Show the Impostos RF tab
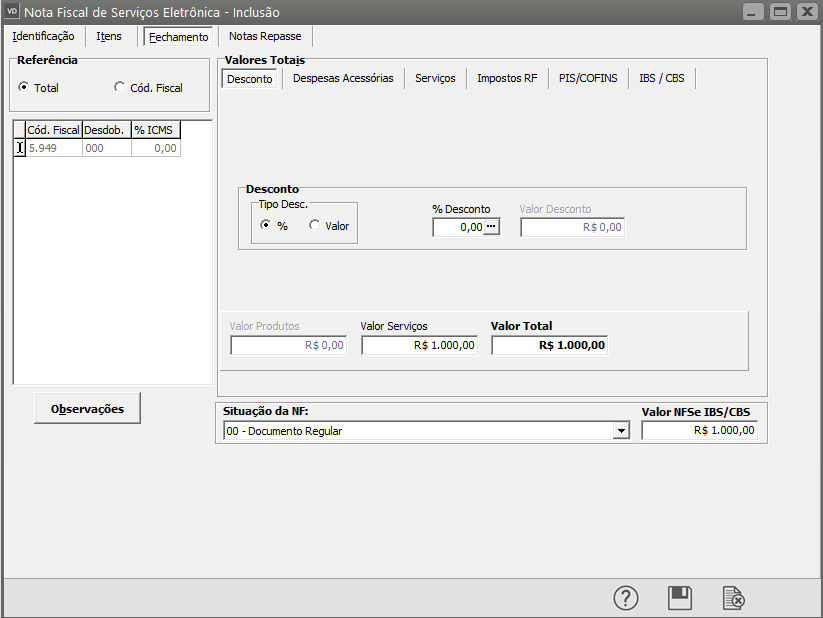The height and width of the screenshot is (618, 823). click(507, 78)
